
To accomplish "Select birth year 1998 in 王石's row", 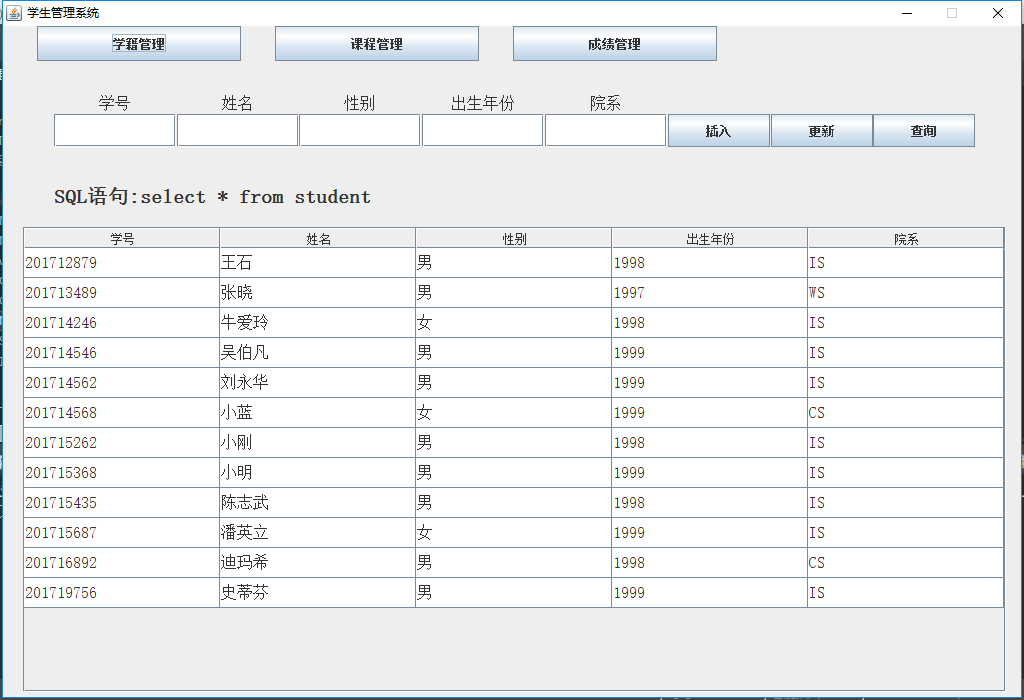I will 709,262.
